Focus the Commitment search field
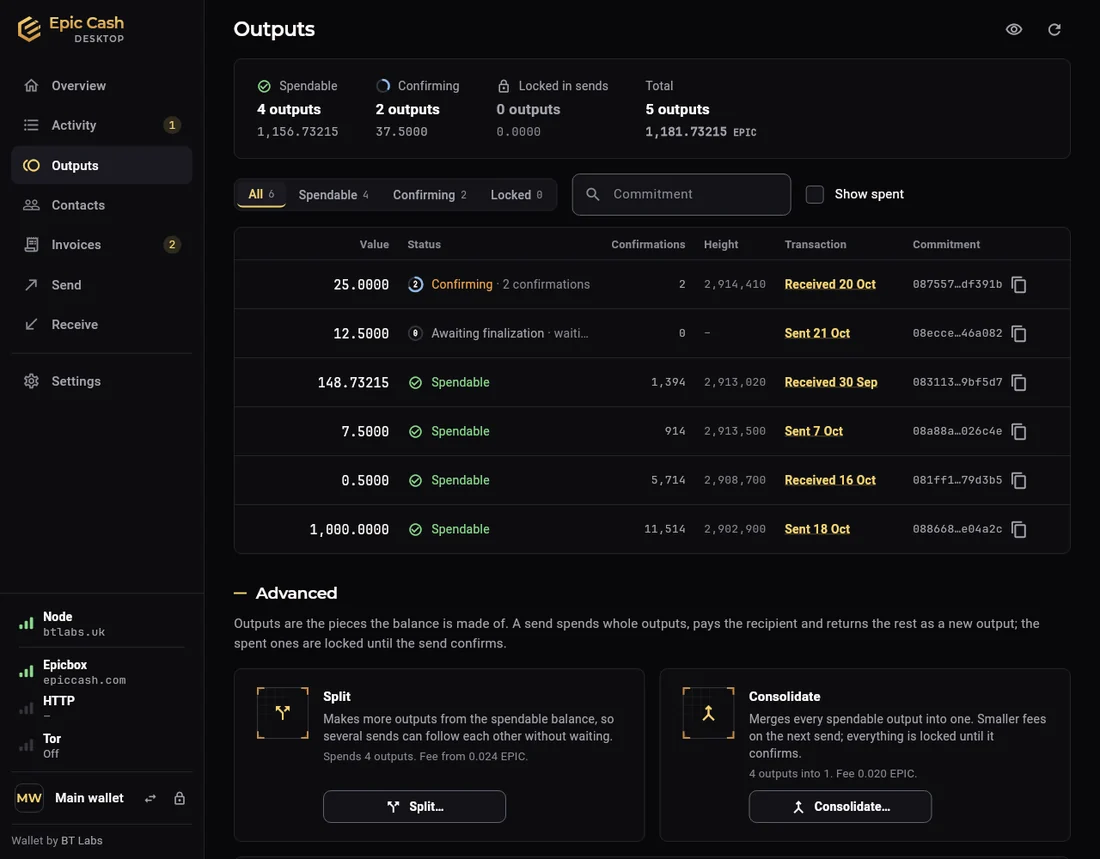Screen dimensions: 1100x859 681,194
